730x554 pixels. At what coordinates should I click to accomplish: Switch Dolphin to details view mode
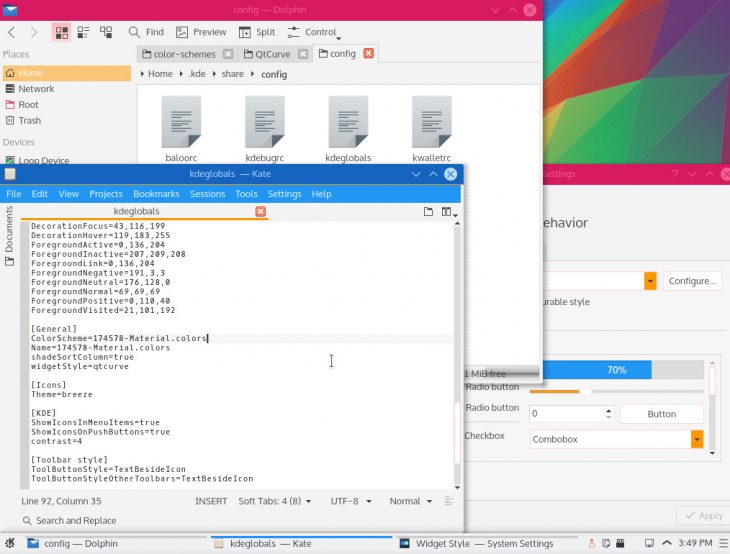(106, 32)
